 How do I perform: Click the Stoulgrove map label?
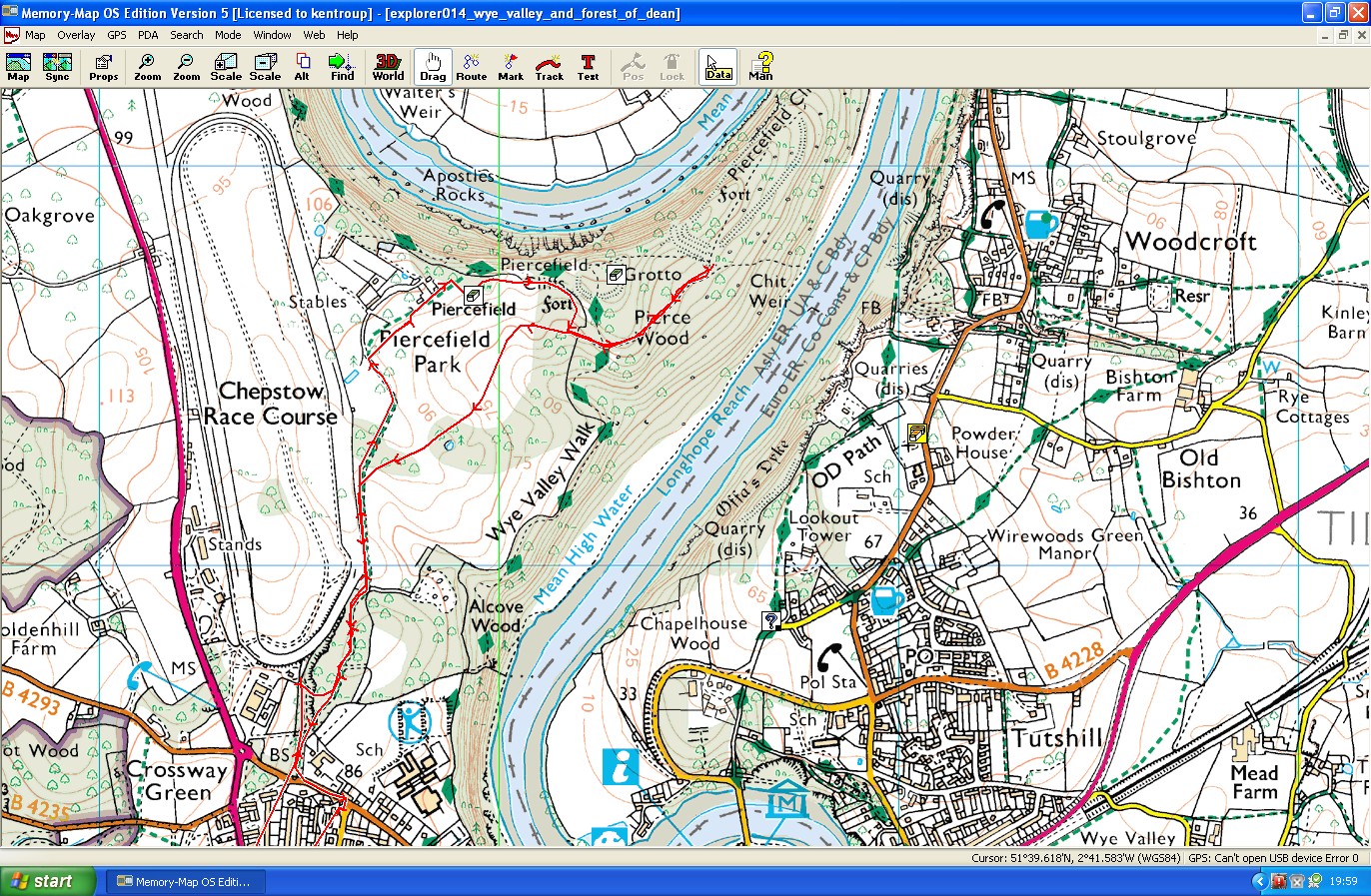click(1146, 138)
